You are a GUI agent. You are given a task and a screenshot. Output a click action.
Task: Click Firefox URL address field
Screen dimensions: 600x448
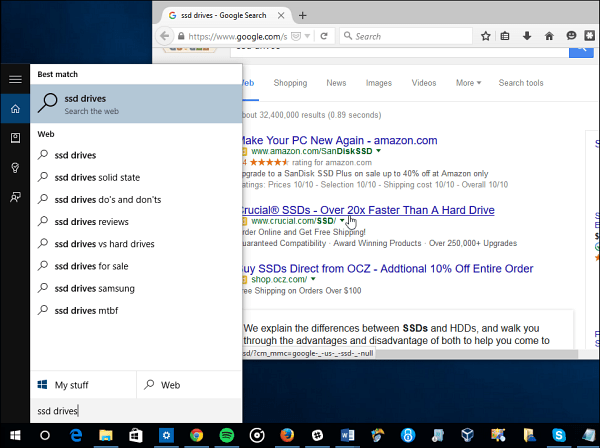[x=237, y=36]
